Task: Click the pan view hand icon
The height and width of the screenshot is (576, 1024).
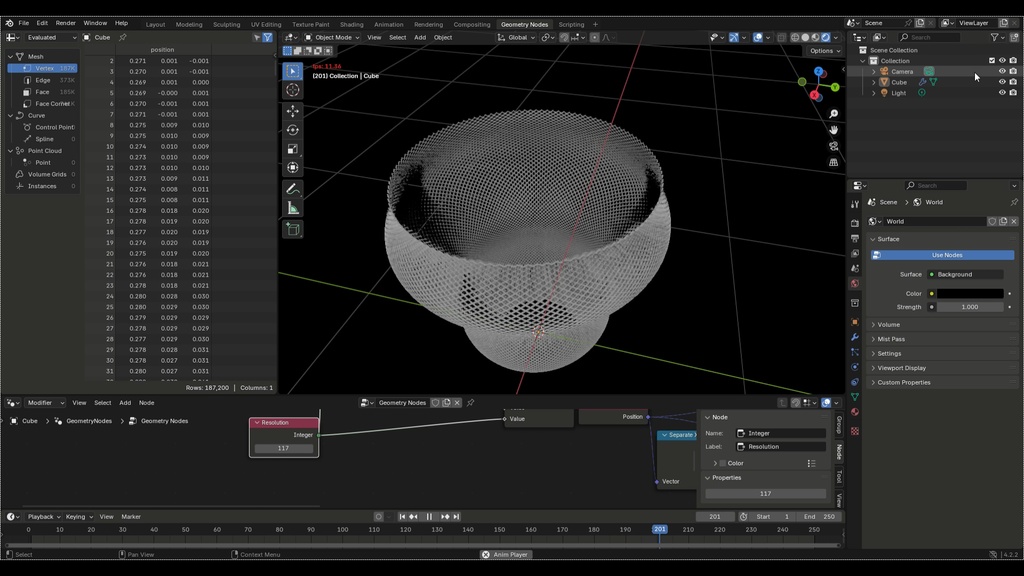Action: tap(833, 130)
